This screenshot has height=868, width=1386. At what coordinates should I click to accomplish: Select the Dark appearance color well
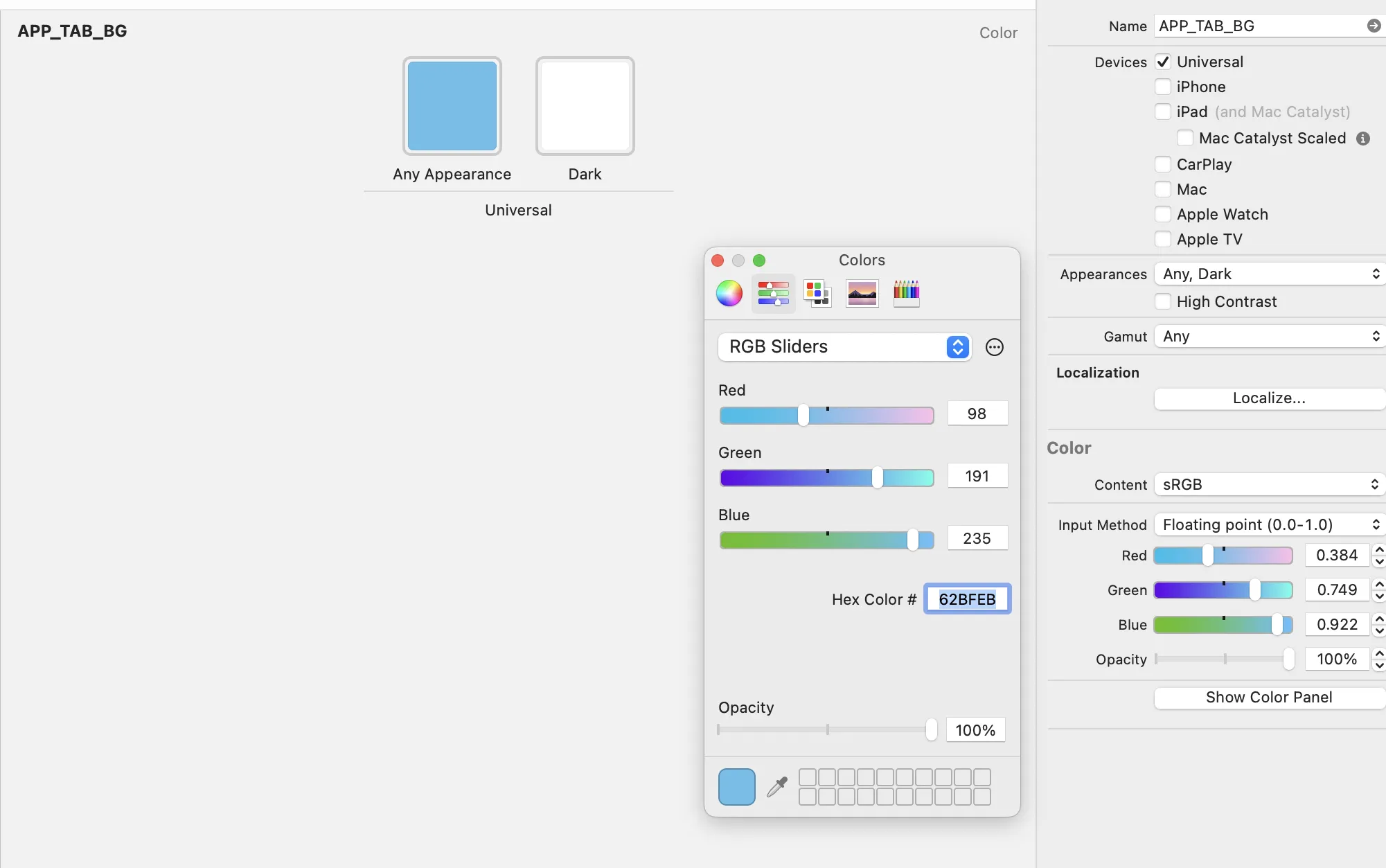tap(585, 106)
